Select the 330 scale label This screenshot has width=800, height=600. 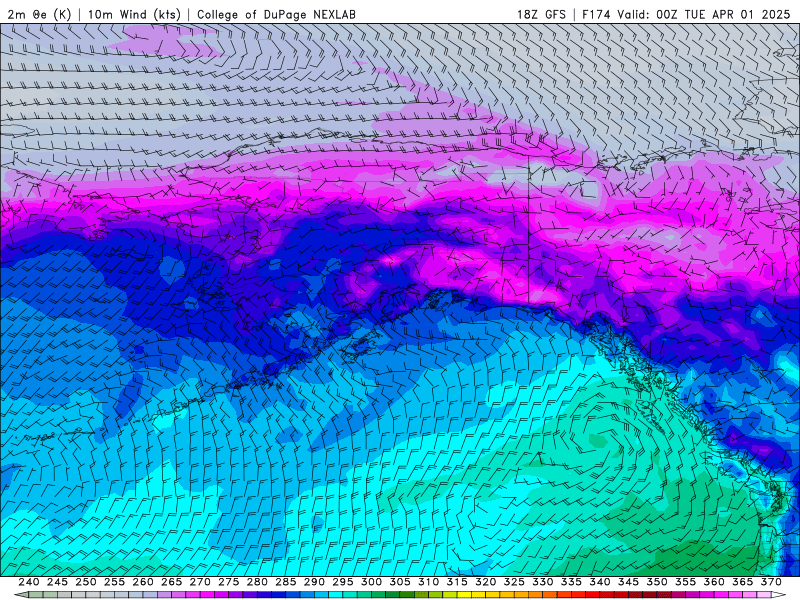(x=543, y=582)
